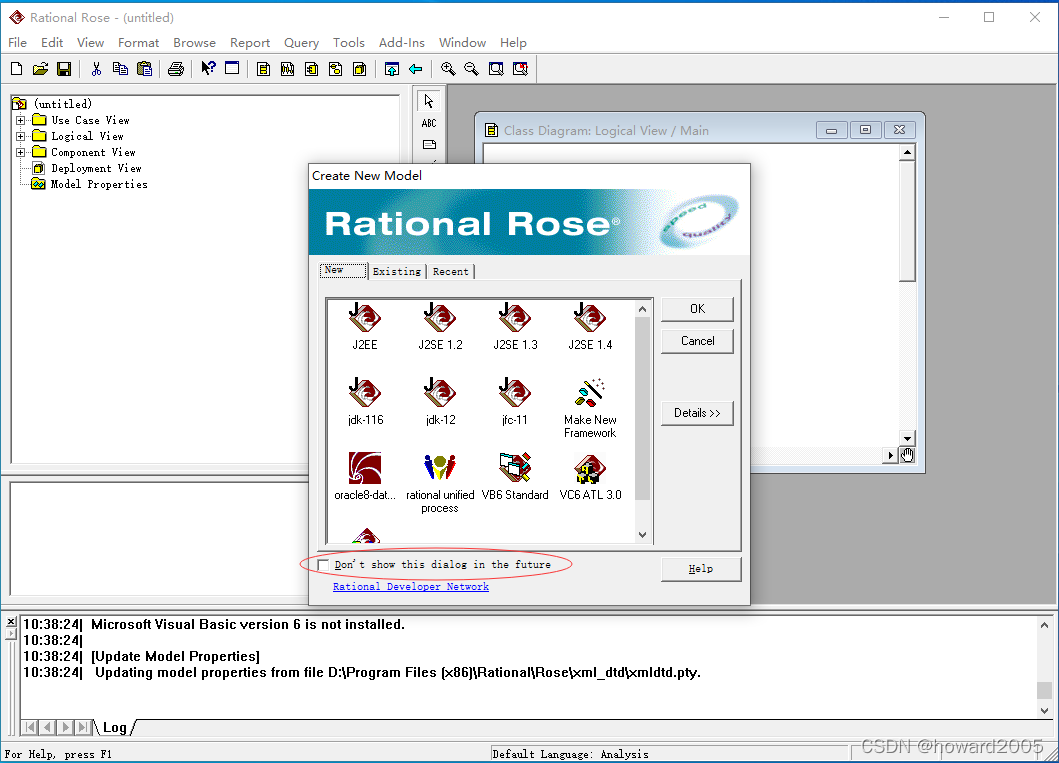Select the jdk-116 framework icon
This screenshot has width=1059, height=763.
pos(365,402)
